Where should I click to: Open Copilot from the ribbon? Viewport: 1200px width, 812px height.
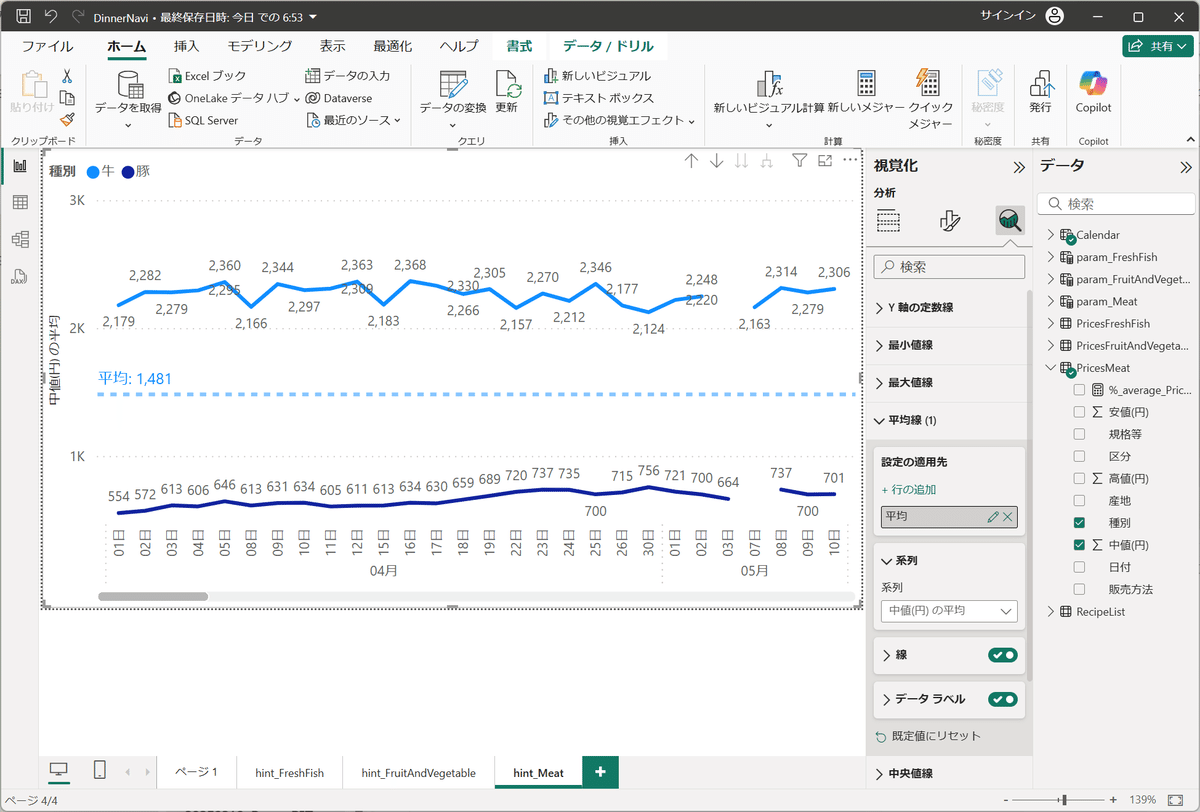coord(1093,92)
